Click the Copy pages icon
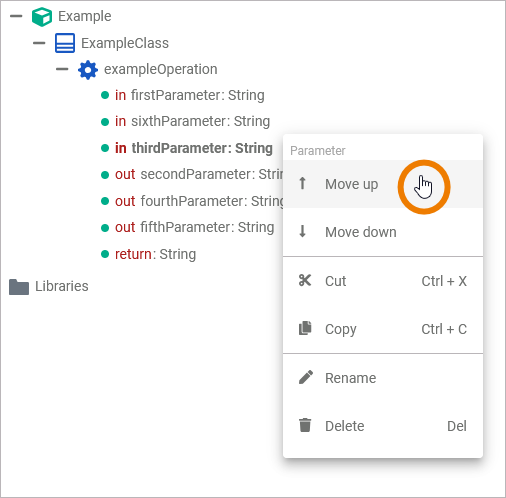This screenshot has width=506, height=498. (x=305, y=328)
